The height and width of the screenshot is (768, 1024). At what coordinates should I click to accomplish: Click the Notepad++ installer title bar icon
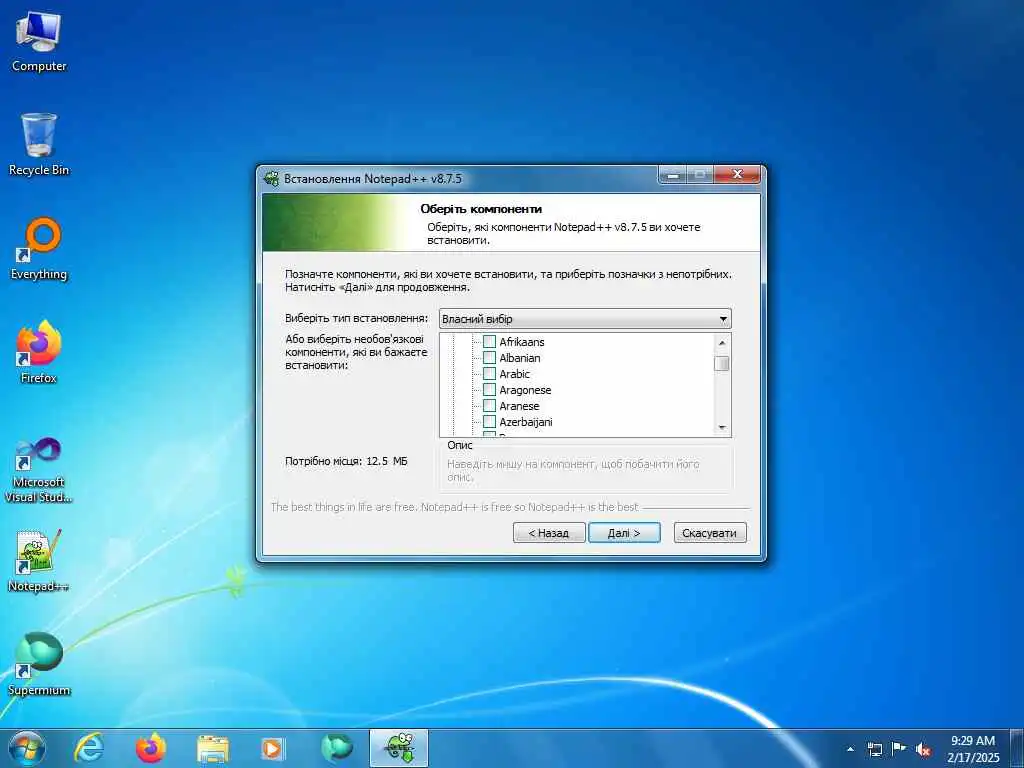[271, 178]
